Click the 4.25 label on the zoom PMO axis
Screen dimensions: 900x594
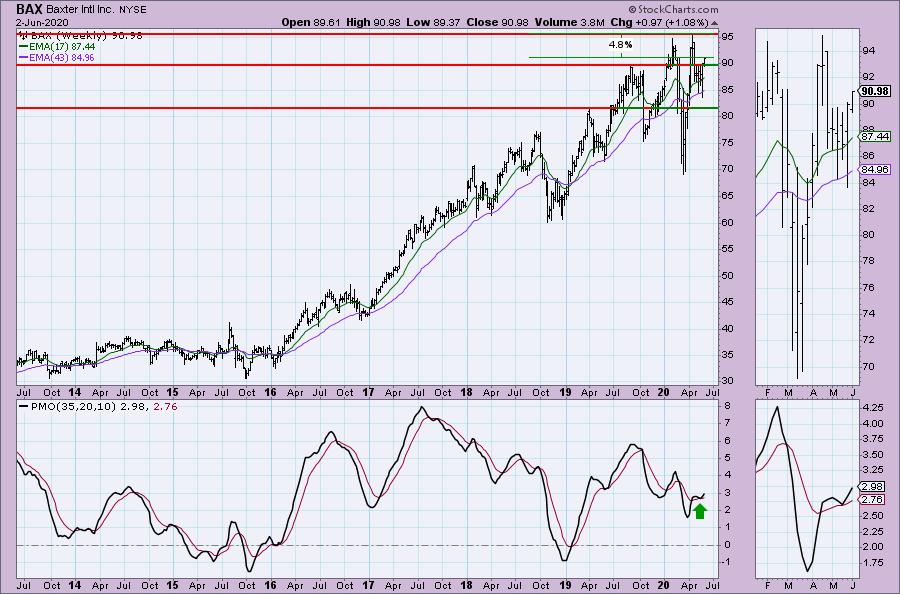(x=872, y=407)
